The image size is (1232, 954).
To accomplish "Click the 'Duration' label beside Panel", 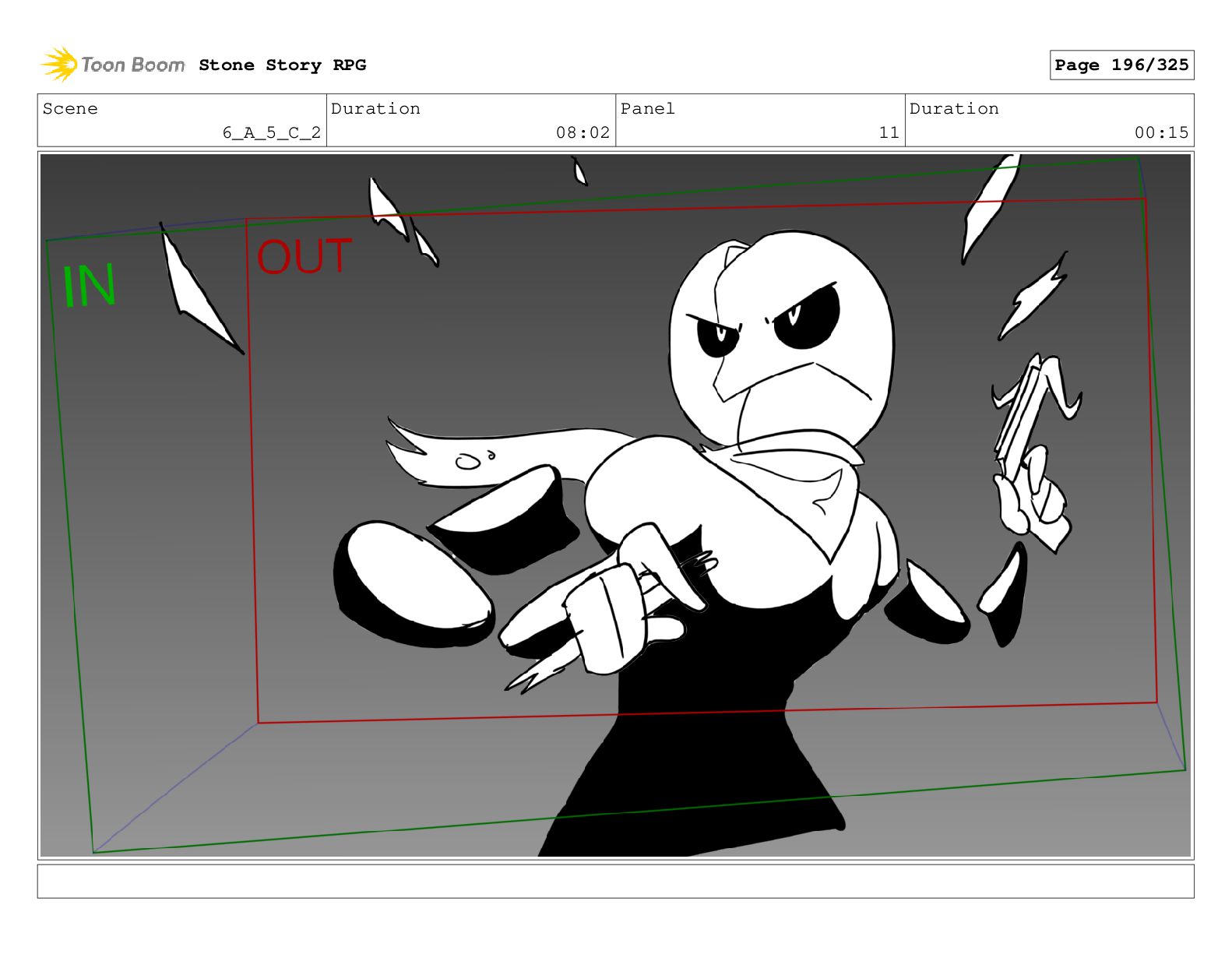I will click(954, 109).
